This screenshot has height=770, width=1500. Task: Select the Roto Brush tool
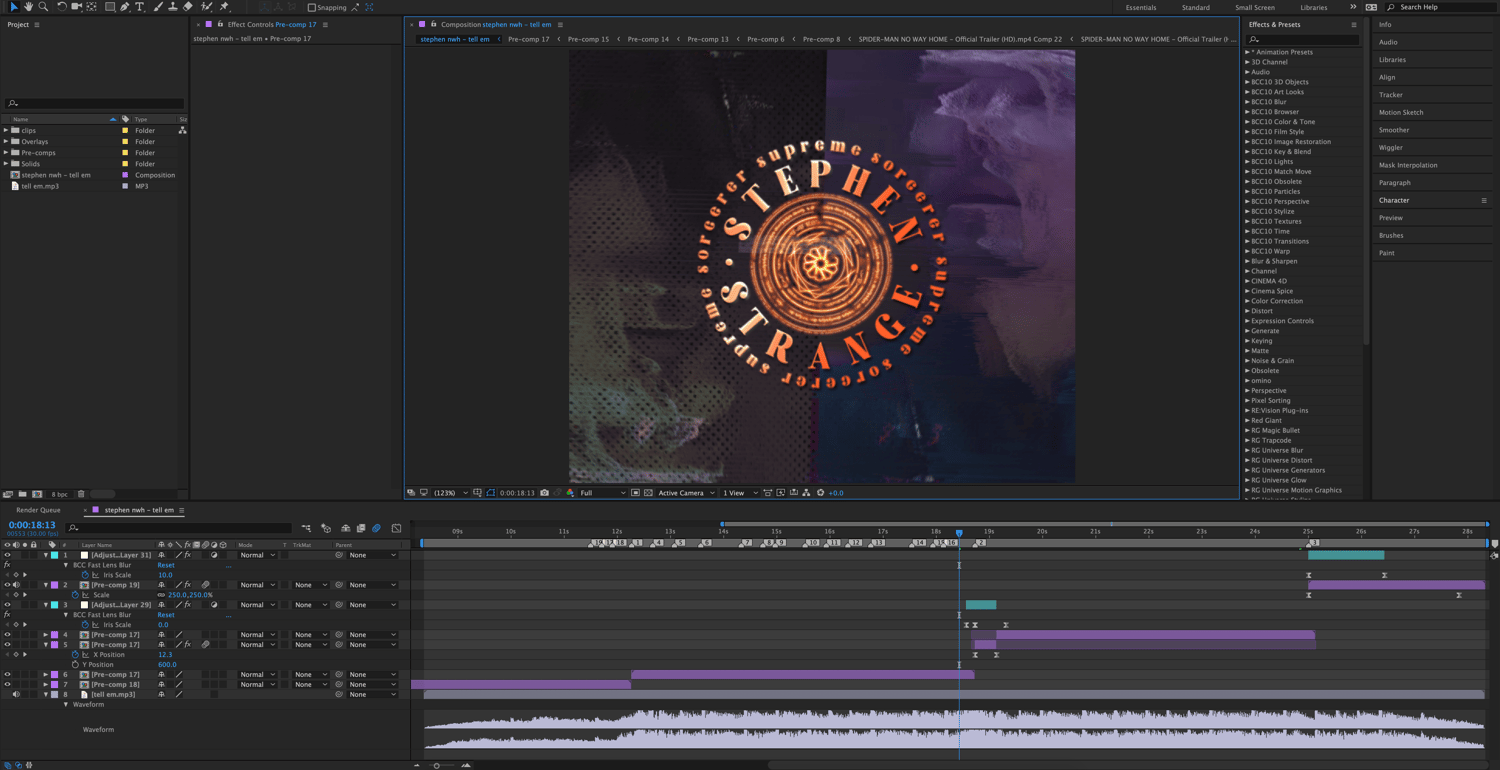(x=207, y=7)
